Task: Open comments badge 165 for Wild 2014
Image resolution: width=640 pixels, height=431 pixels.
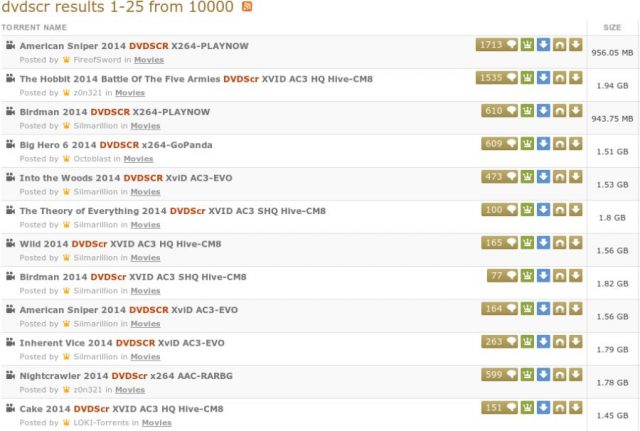Action: pos(499,243)
